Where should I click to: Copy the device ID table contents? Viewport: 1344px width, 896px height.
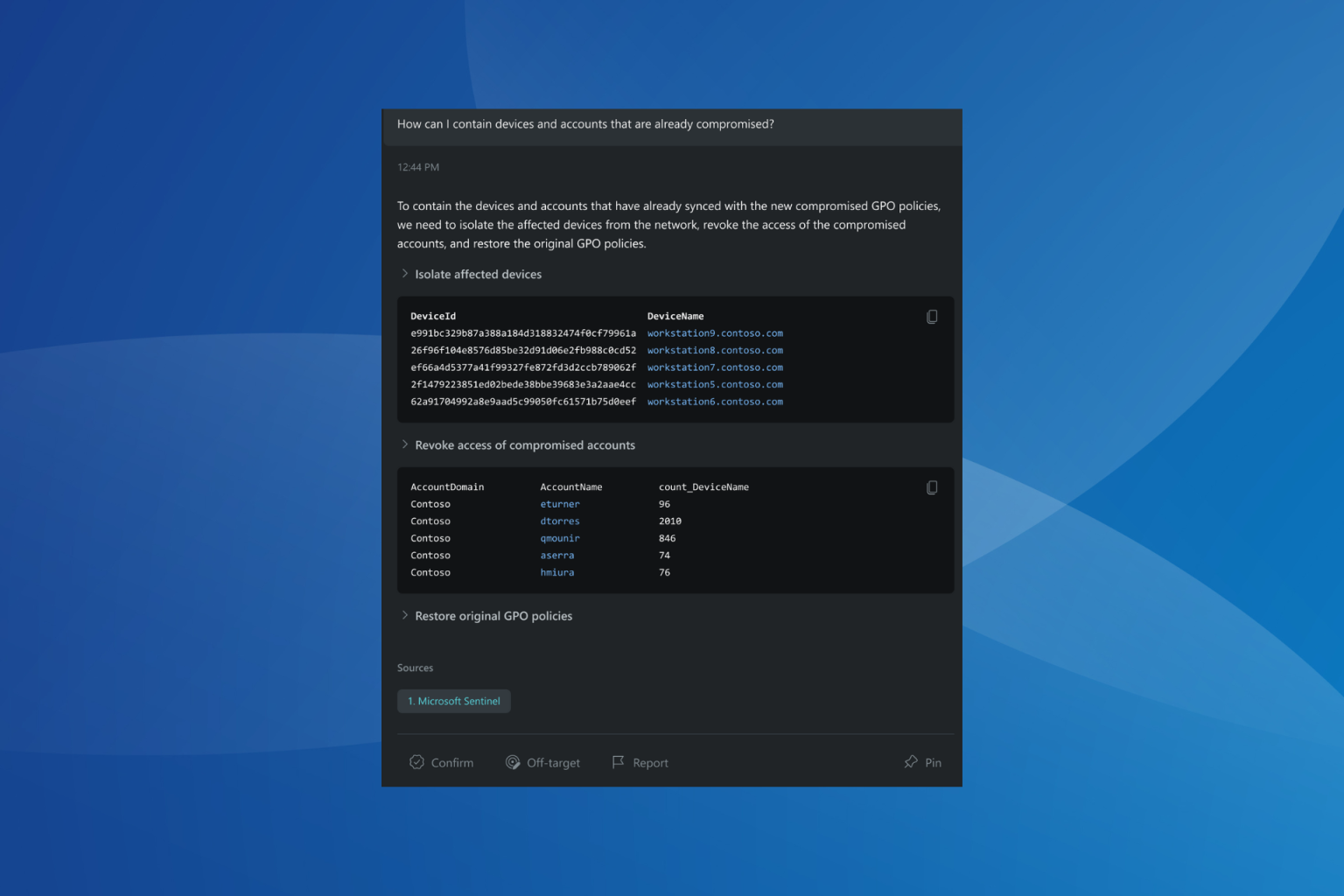tap(932, 317)
